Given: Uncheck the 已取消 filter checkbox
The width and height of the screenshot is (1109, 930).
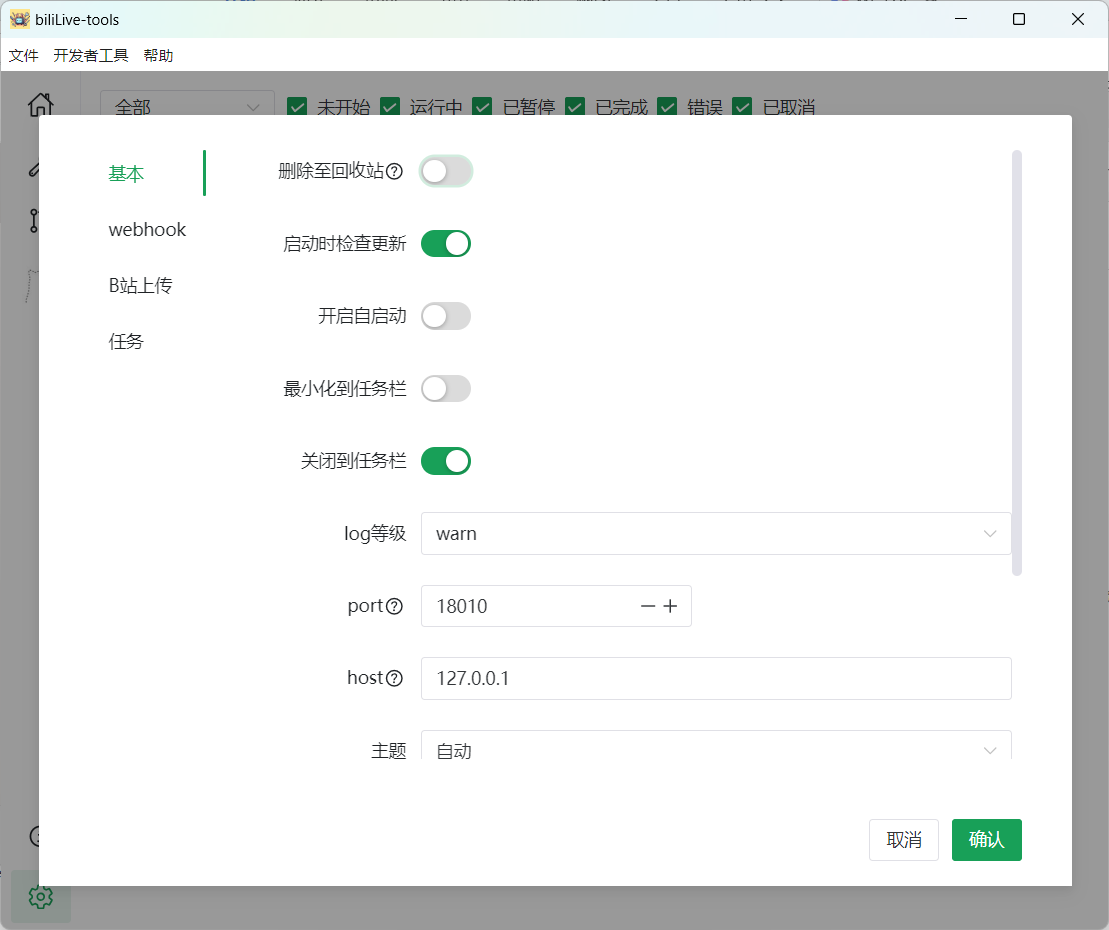Looking at the screenshot, I should [742, 107].
